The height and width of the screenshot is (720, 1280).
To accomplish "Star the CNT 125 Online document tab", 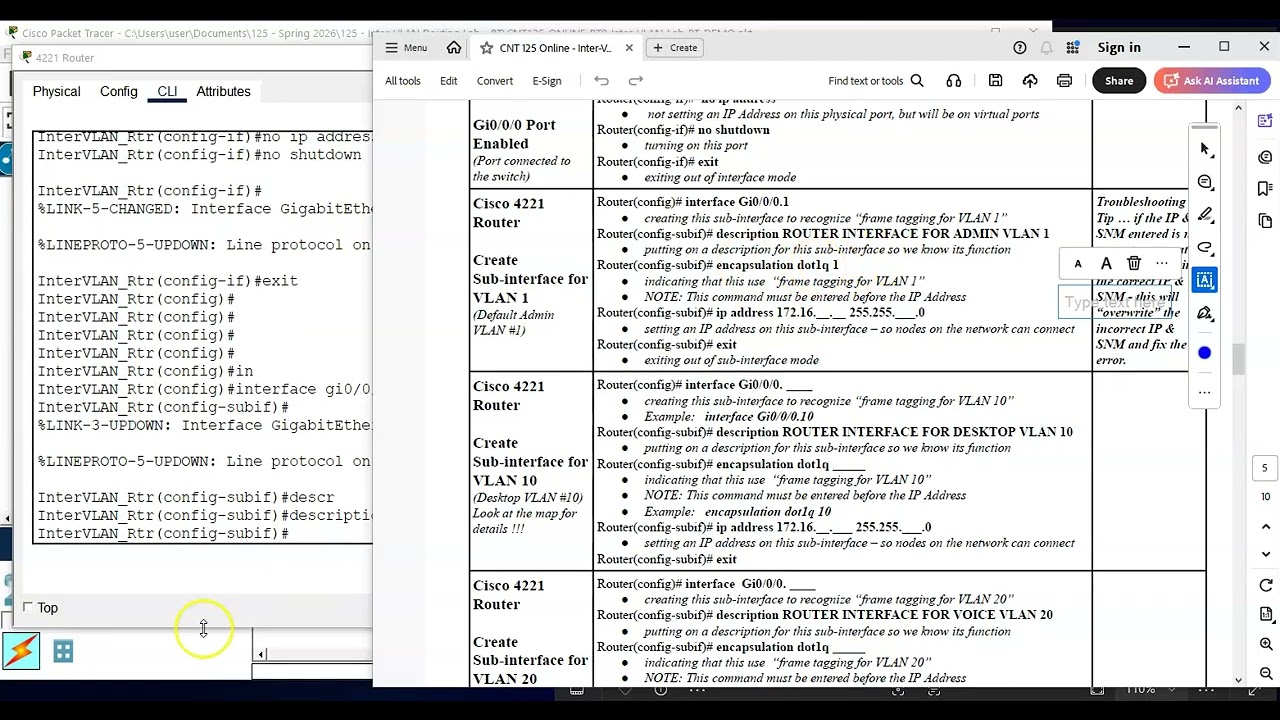I will click(x=486, y=48).
